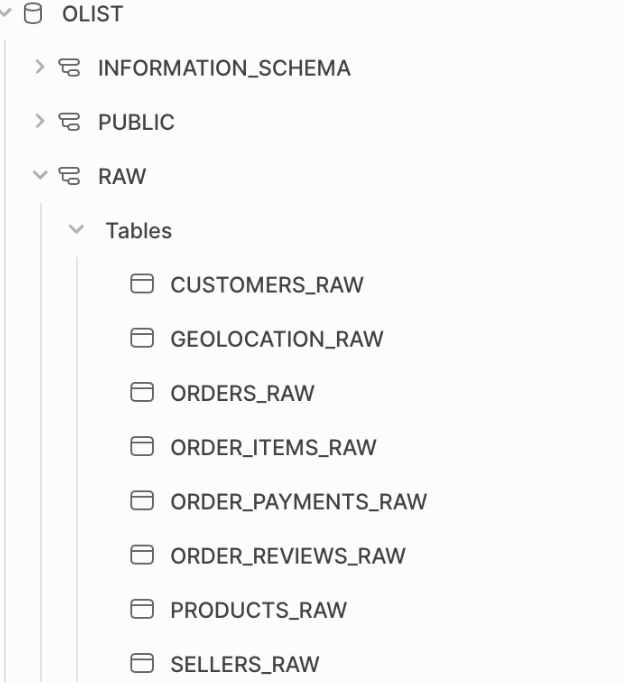Screen dimensions: 624x694
Task: Click the CUSTOMERS_RAW table icon
Action: (142, 284)
